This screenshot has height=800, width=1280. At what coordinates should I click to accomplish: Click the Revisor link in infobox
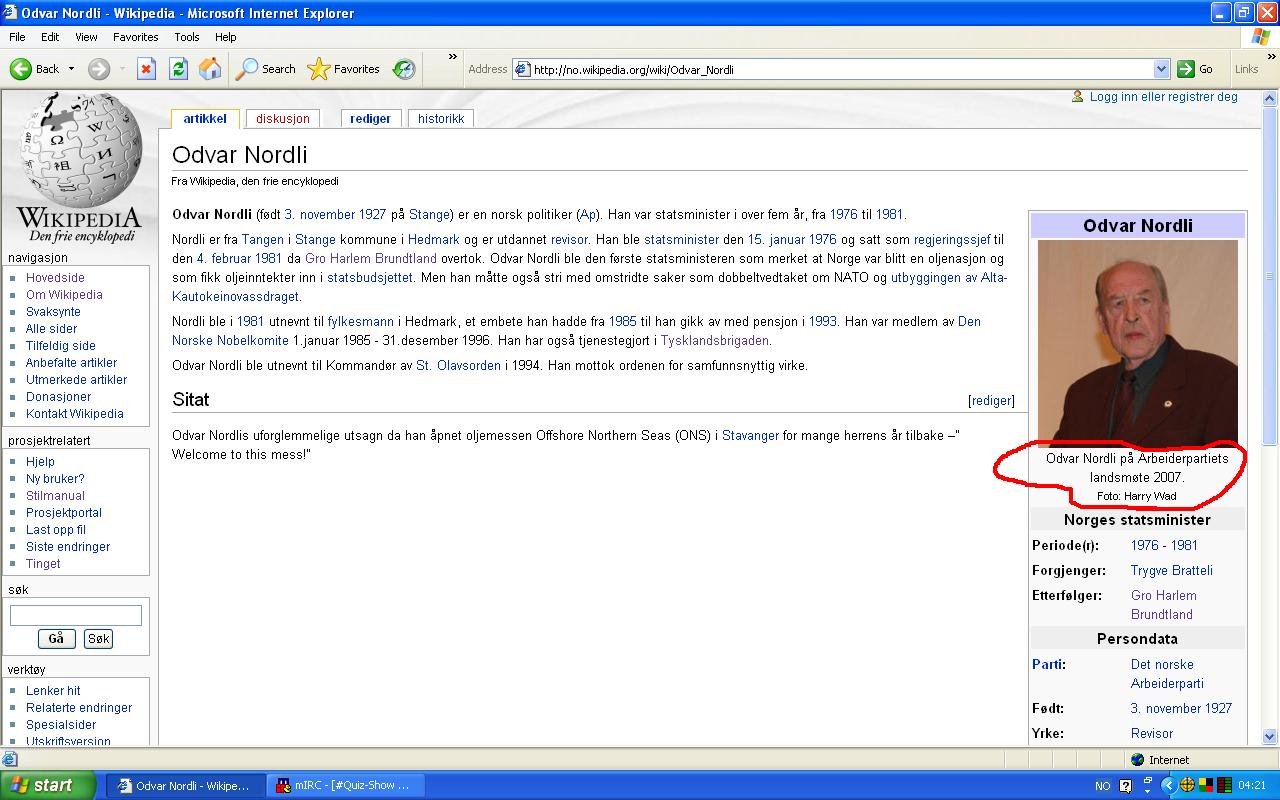[x=1152, y=733]
